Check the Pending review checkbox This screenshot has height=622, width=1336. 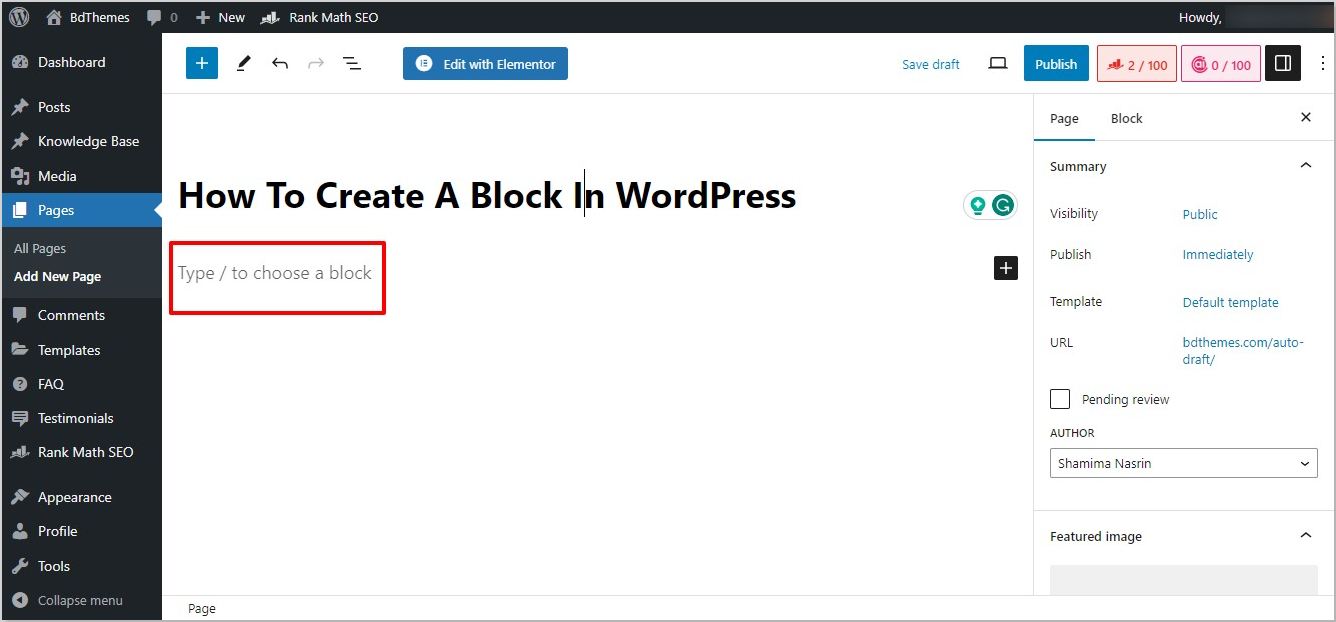tap(1060, 399)
